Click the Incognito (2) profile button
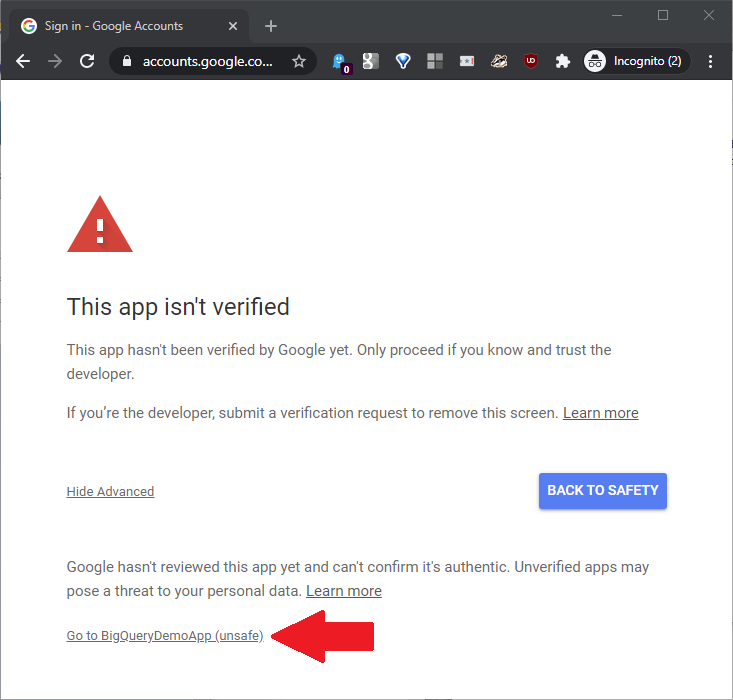This screenshot has height=700, width=733. pyautogui.click(x=637, y=61)
